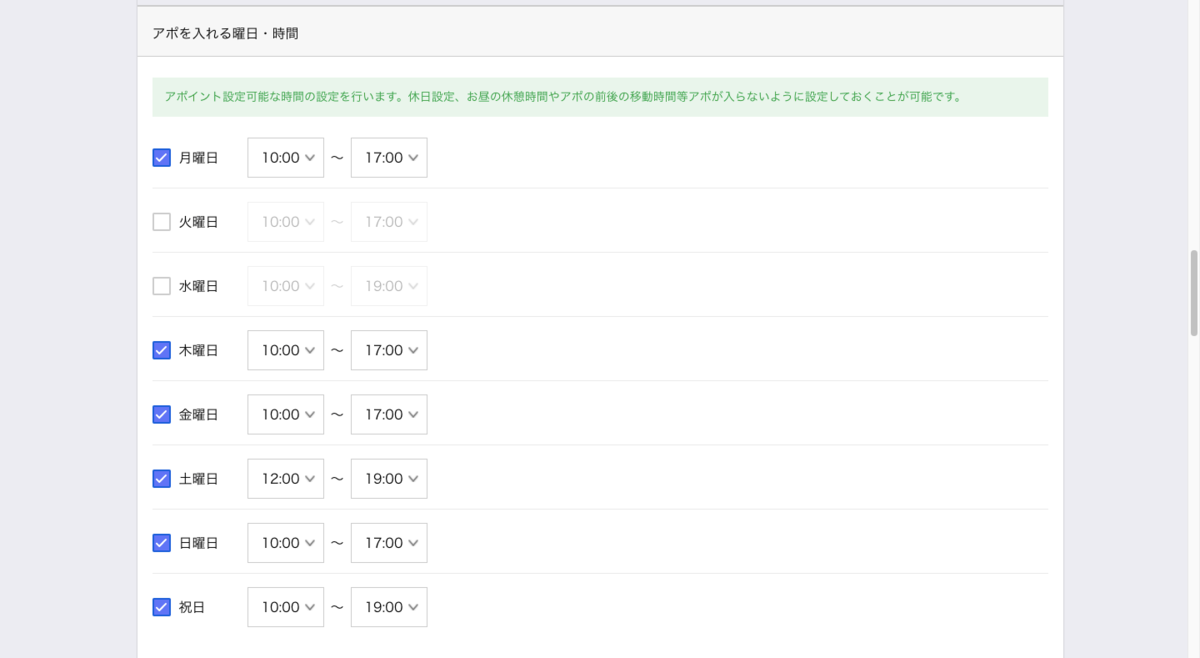
Task: Disable the 日曜日 checkbox
Action: [161, 543]
